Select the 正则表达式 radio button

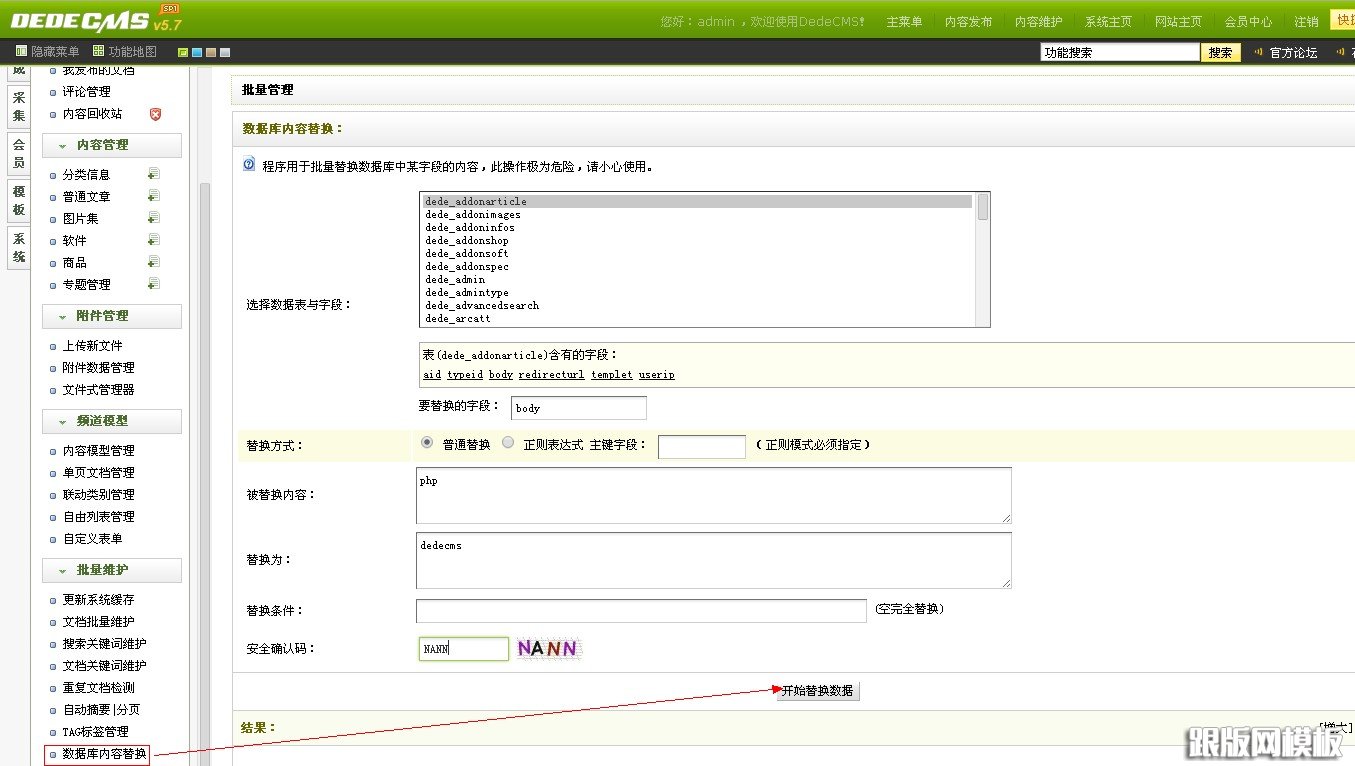508,443
